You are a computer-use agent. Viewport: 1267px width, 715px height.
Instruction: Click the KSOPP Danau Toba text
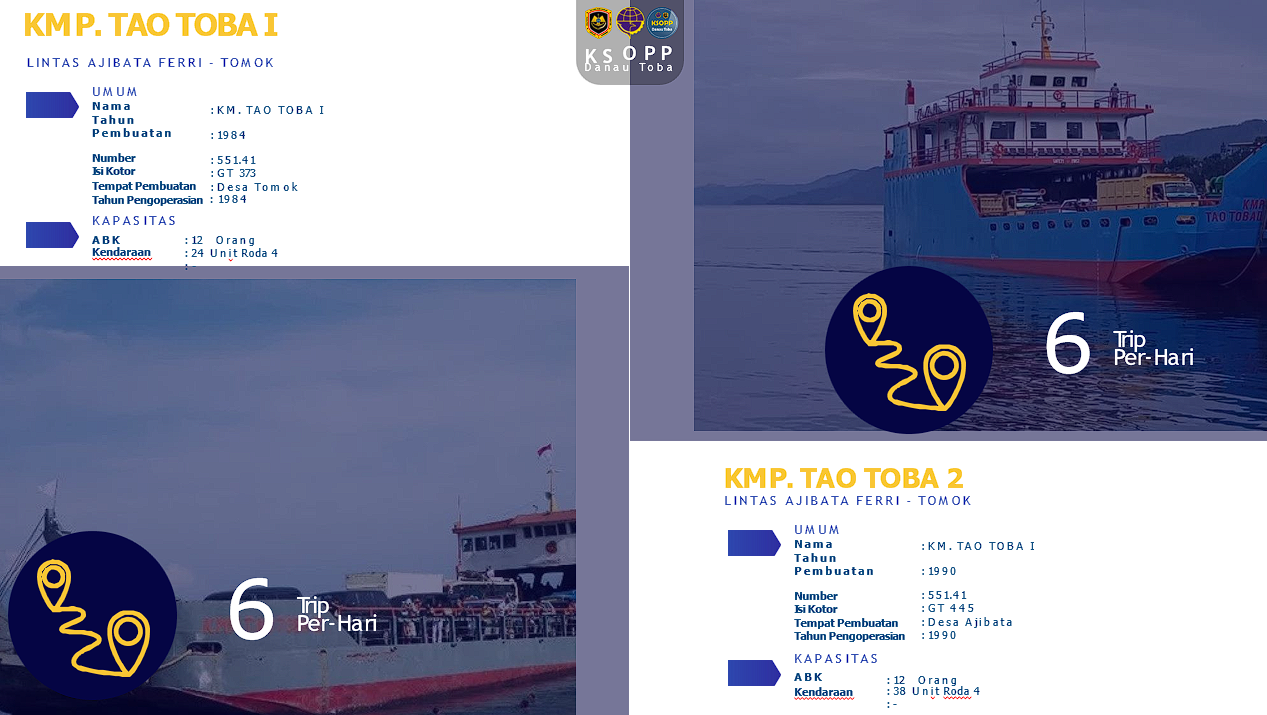(629, 59)
